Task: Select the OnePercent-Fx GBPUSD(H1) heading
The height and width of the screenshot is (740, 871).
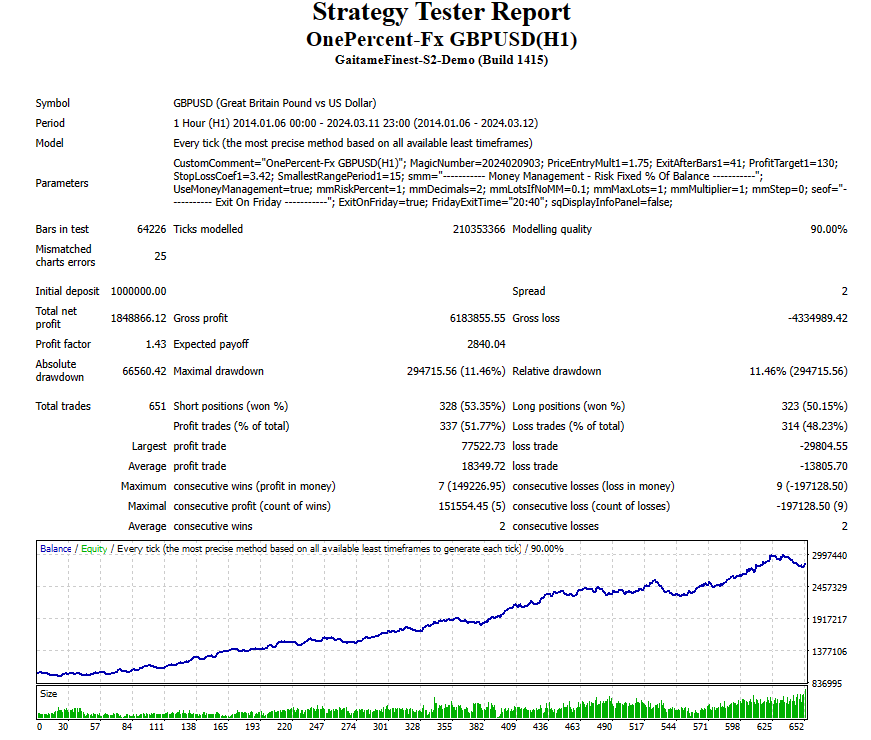Action: [441, 39]
